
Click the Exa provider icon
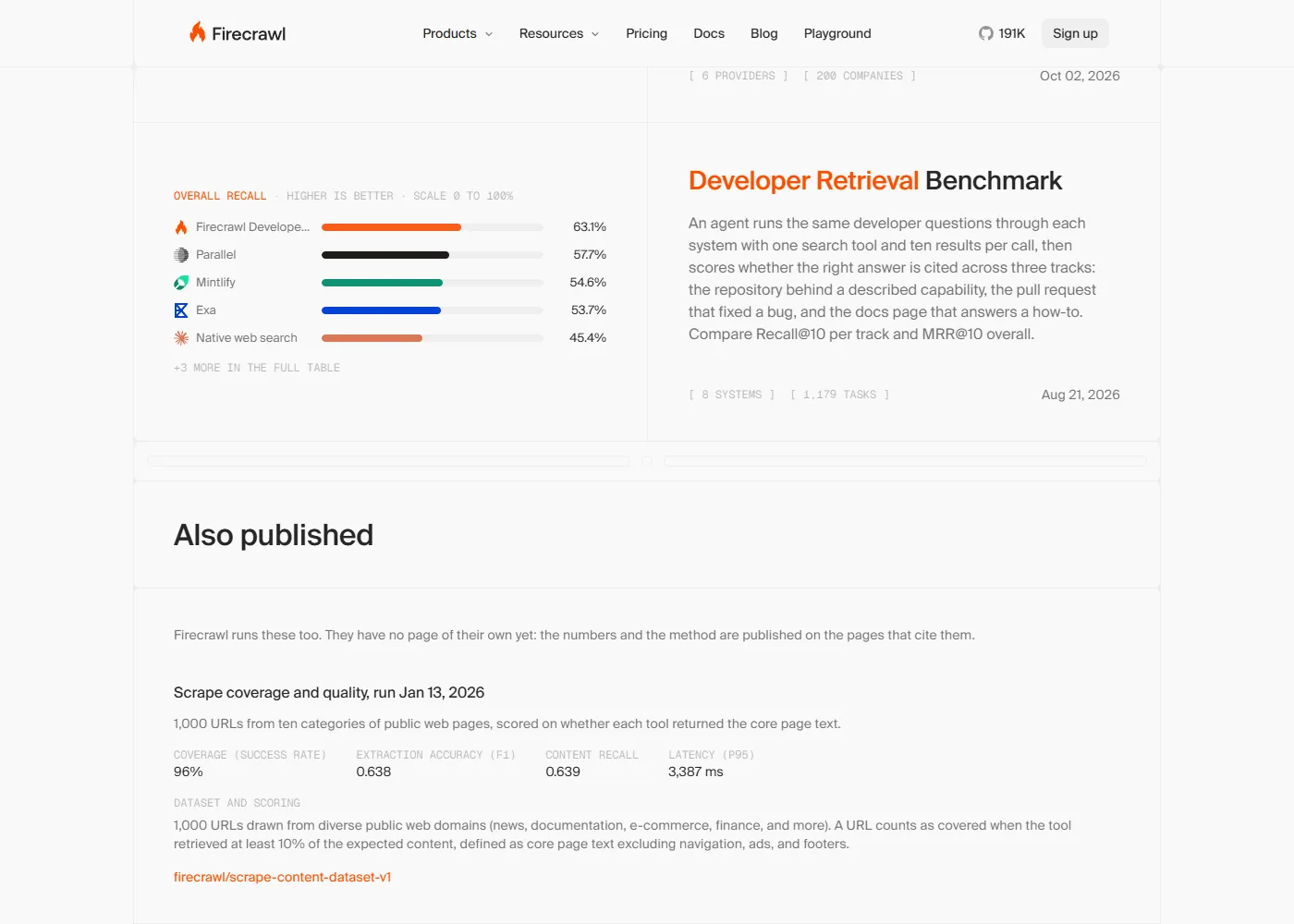(181, 310)
